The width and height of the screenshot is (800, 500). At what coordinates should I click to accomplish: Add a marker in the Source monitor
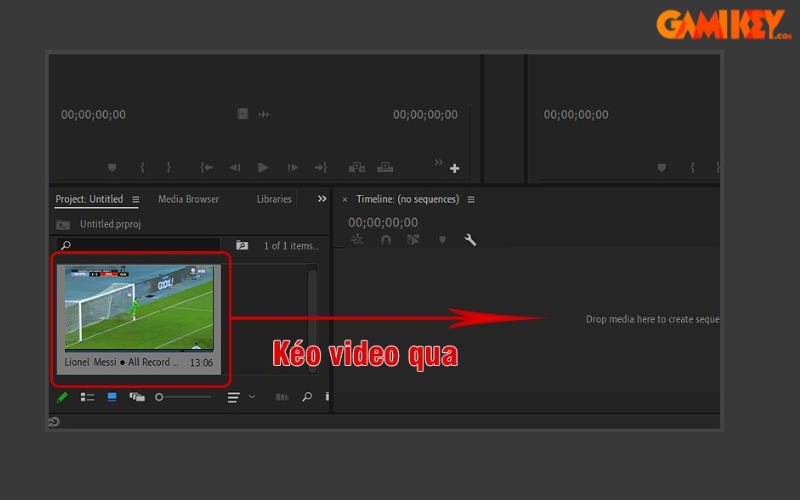point(112,167)
